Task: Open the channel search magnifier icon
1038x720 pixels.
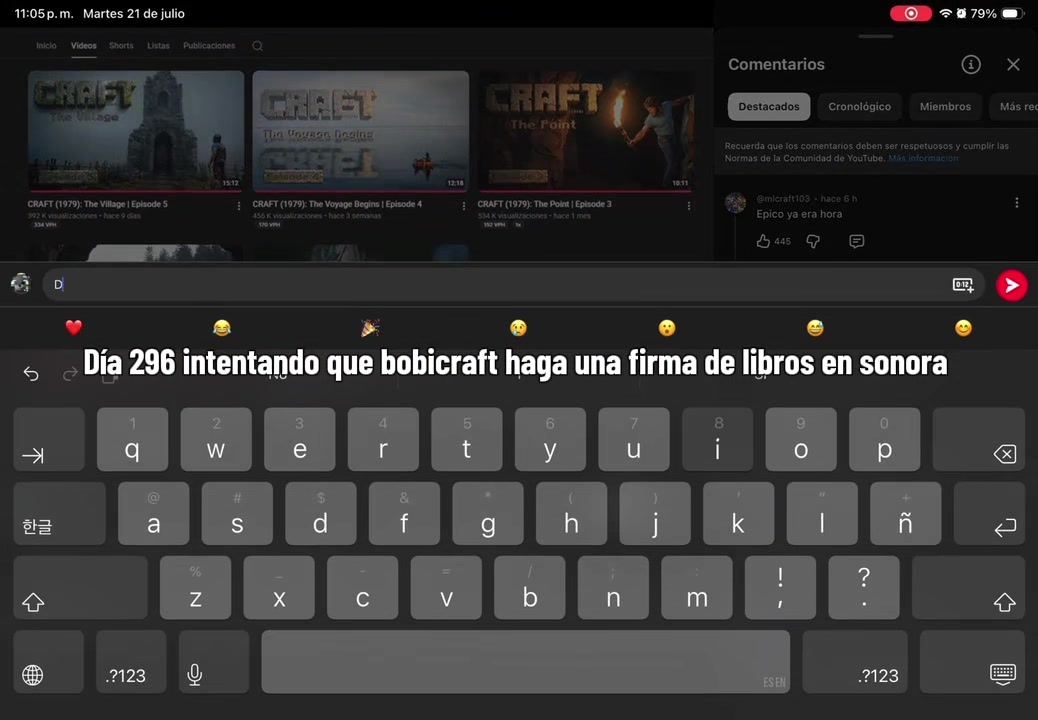Action: tap(258, 46)
